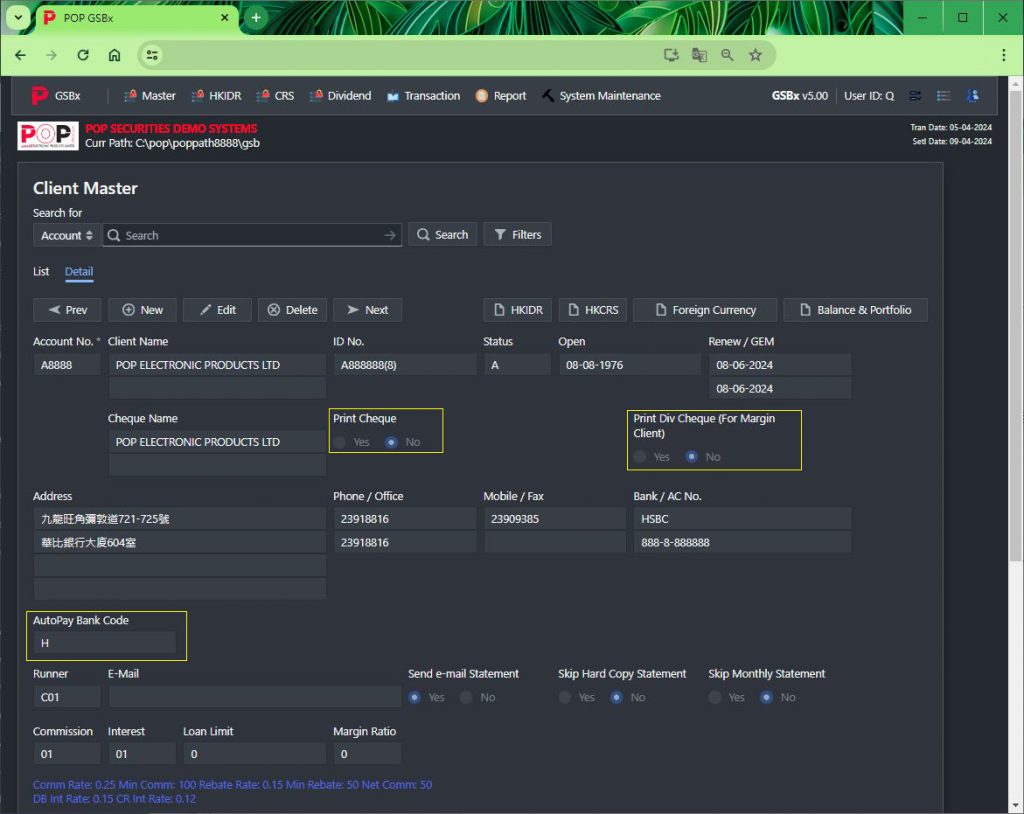Click the install app icon in address bar

pos(672,55)
